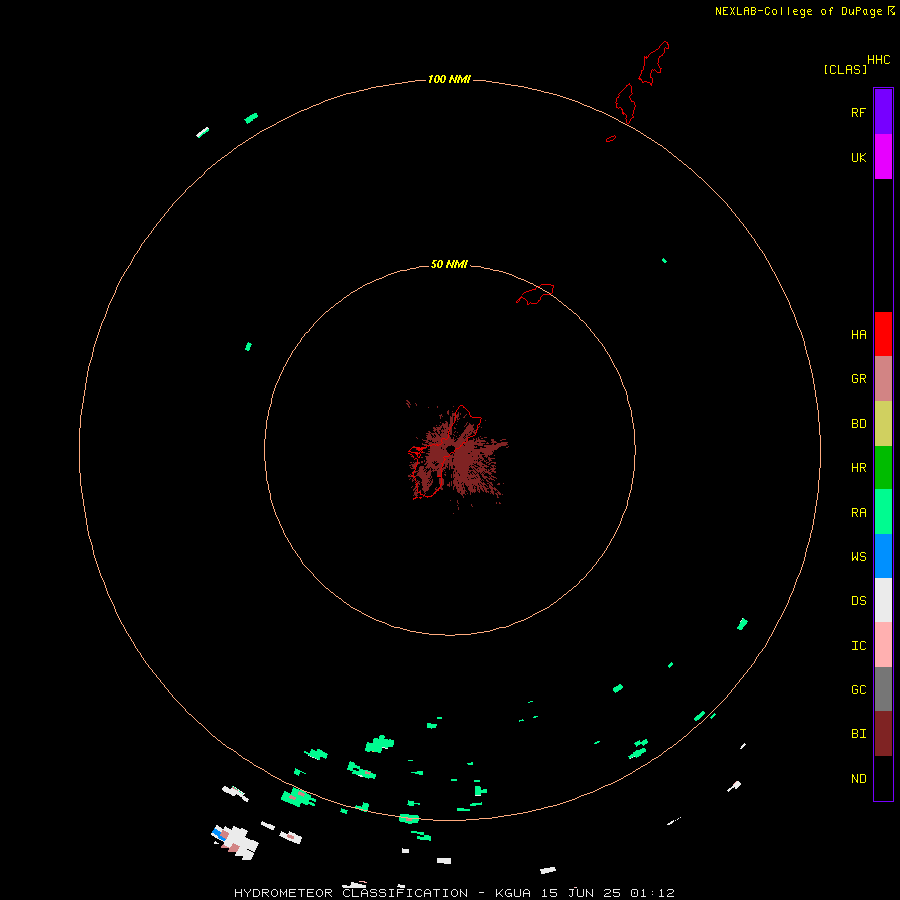Click the DS legend label
Screen dimensions: 900x900
[858, 601]
